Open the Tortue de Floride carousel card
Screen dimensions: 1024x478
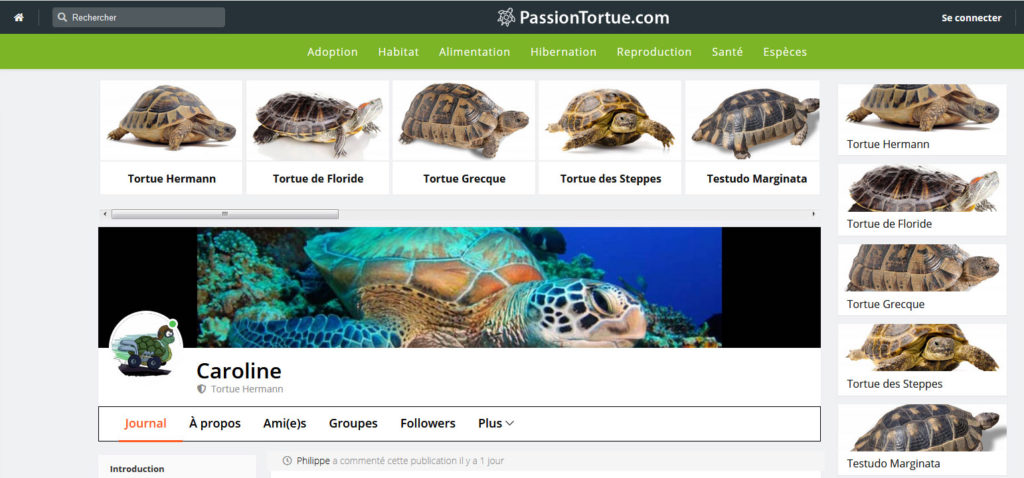point(318,137)
